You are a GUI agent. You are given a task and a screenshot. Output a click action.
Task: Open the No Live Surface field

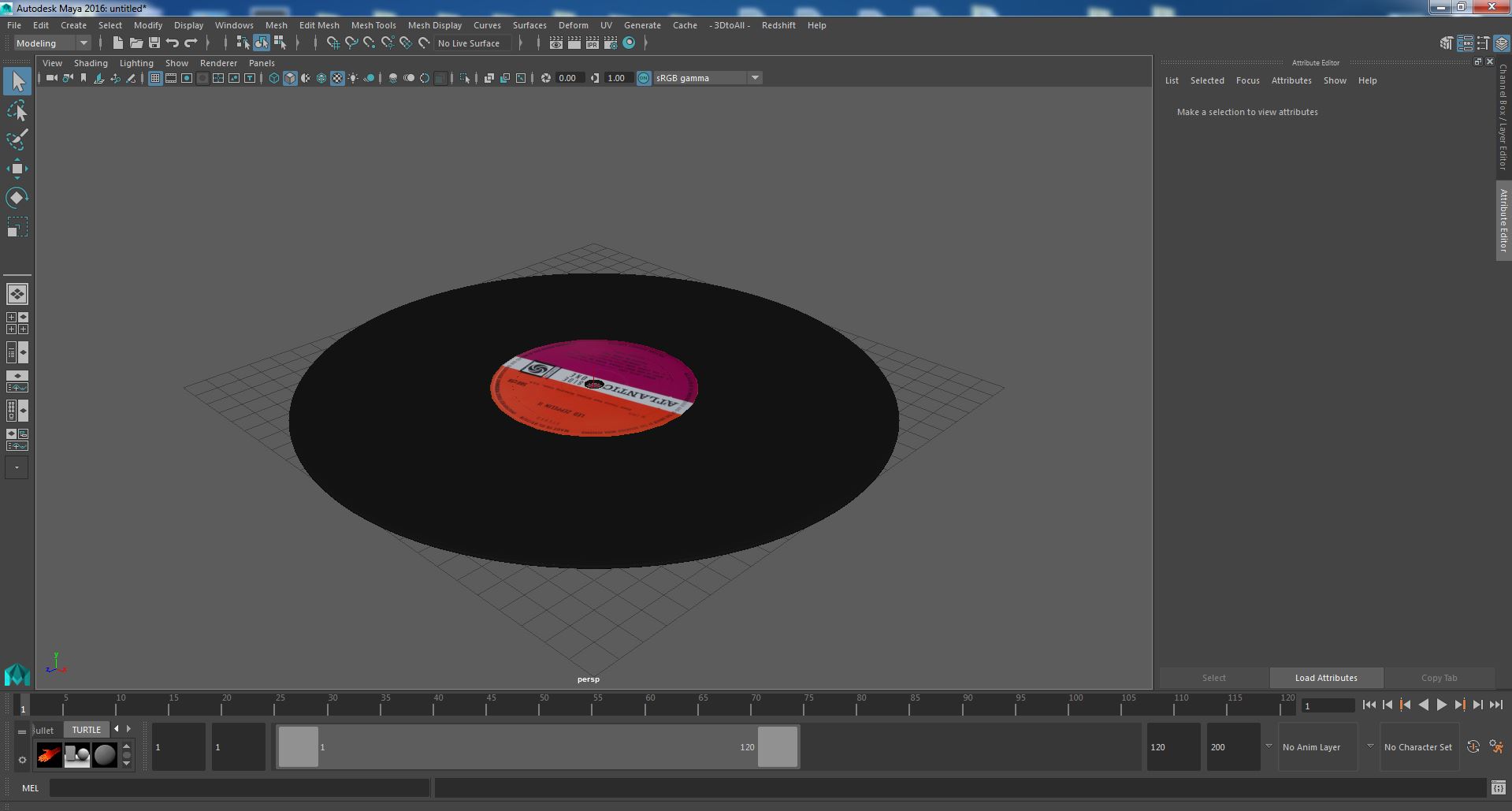[474, 43]
